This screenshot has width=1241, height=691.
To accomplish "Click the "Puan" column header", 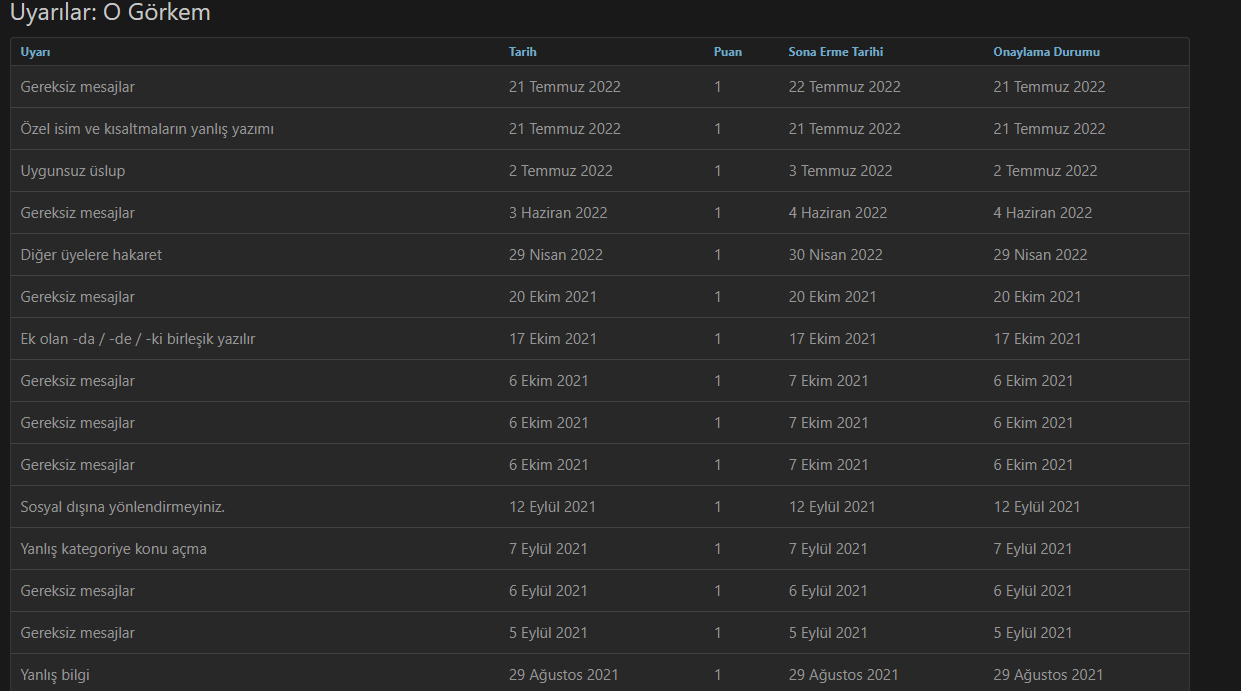I will pyautogui.click(x=727, y=52).
